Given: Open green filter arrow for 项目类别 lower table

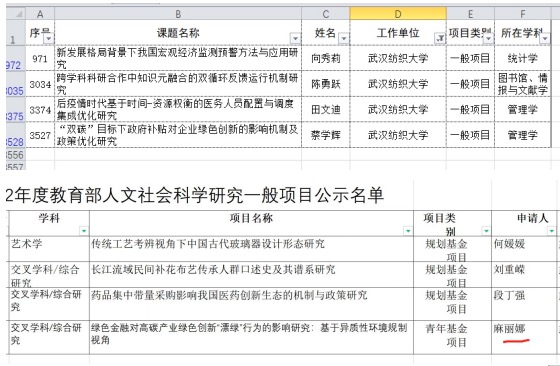Looking at the screenshot, I should (x=486, y=231).
